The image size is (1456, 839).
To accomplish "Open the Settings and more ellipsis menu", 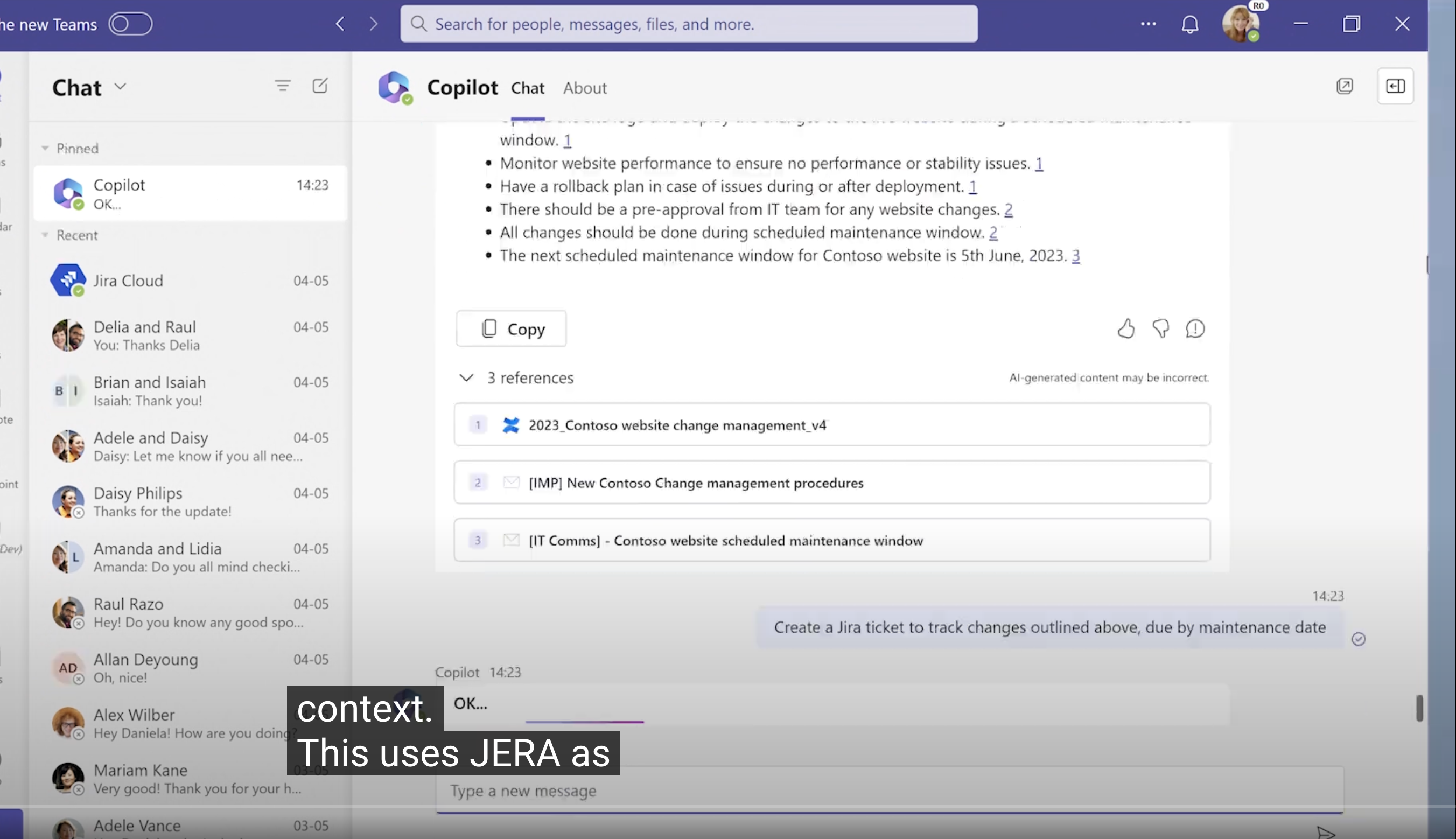I will pos(1148,24).
